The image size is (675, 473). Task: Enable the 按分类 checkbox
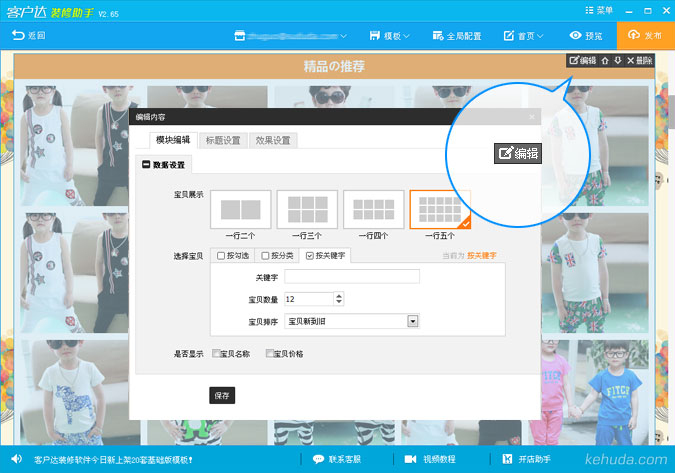[x=265, y=256]
